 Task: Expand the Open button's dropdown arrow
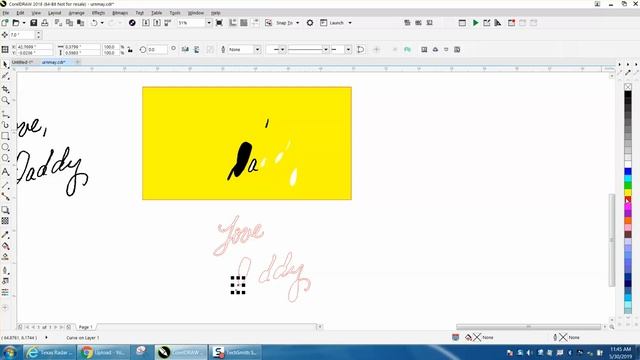(x=24, y=23)
